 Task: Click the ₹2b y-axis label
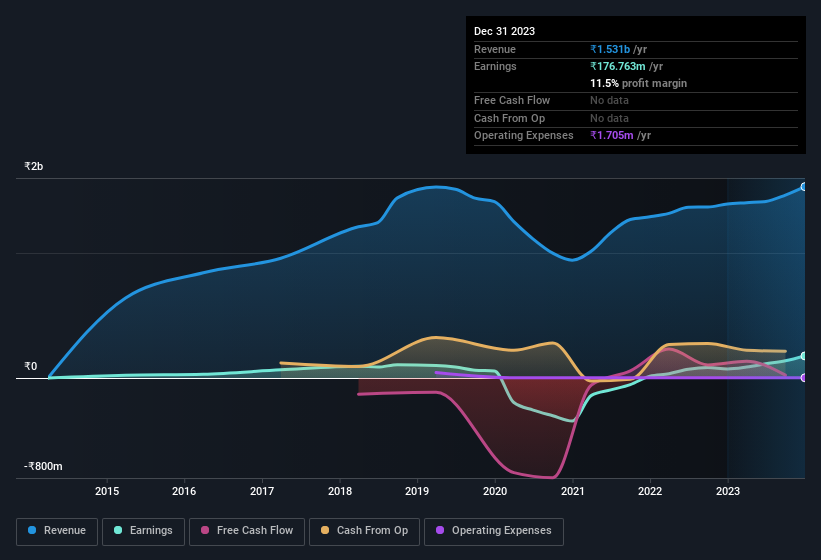point(34,166)
